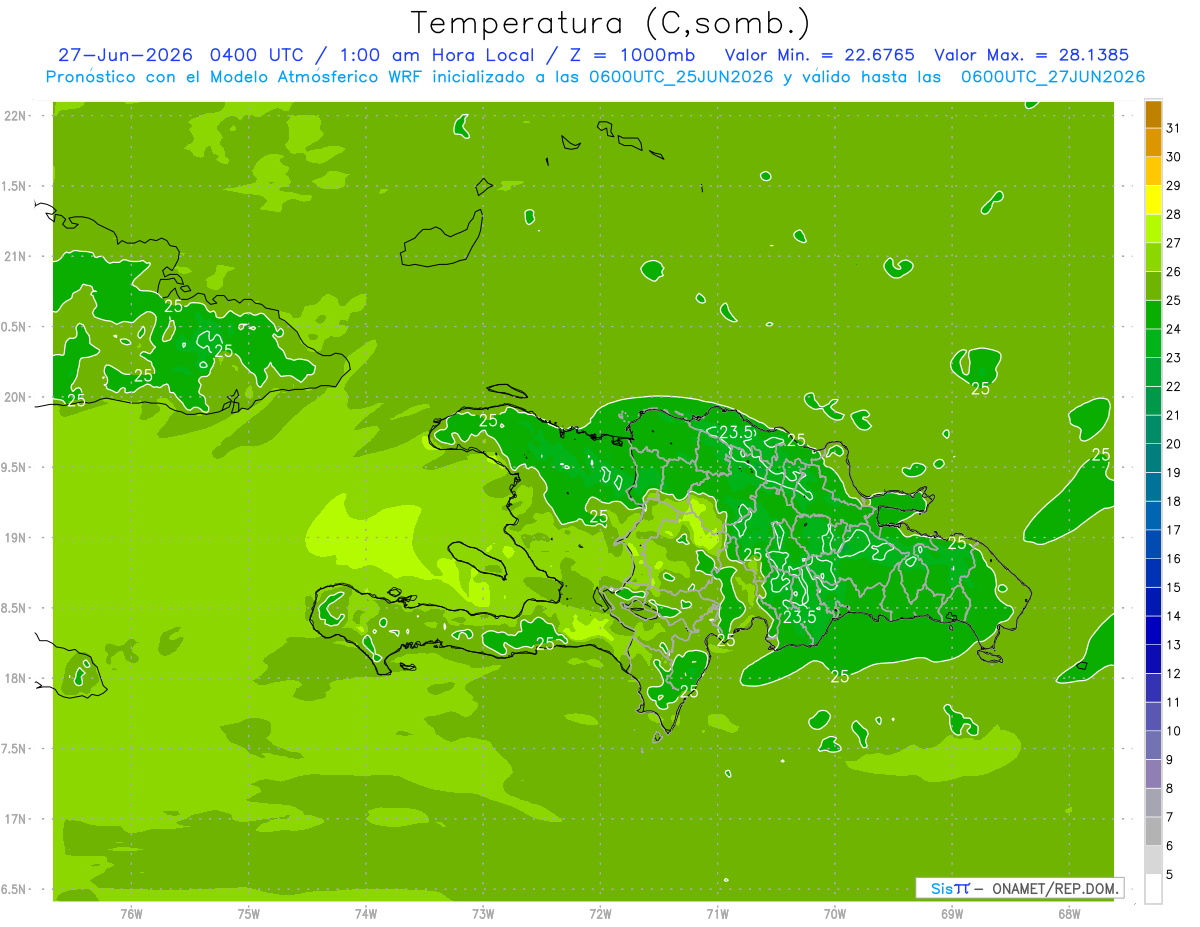Click the '24' label on the color scale
Viewport: 1200px width, 927px height.
click(x=1173, y=329)
